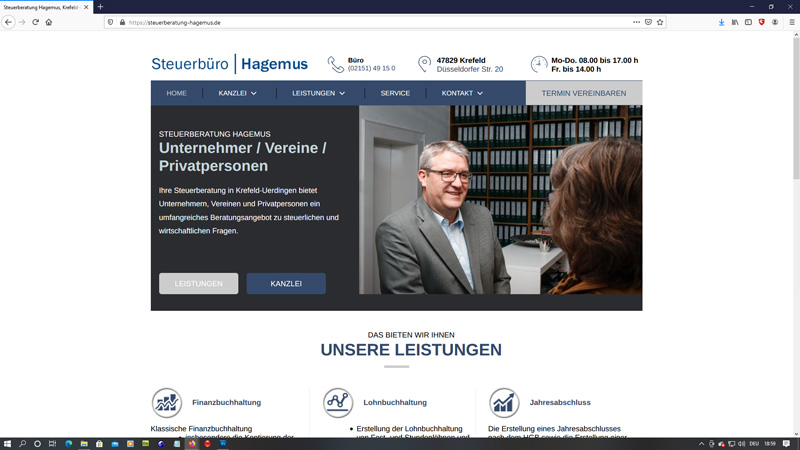Expand the KANZLEI dropdown chevron

254,93
